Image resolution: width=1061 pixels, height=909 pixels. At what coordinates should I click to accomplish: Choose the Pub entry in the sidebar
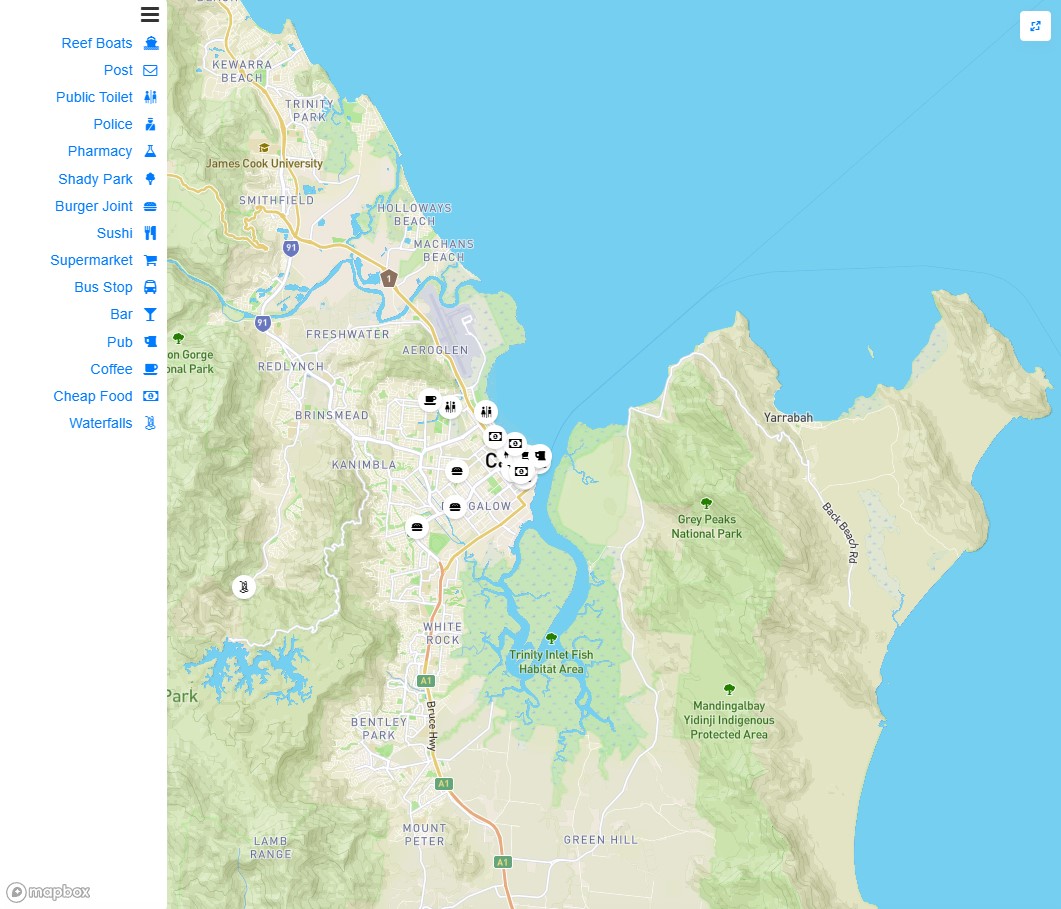pos(120,342)
